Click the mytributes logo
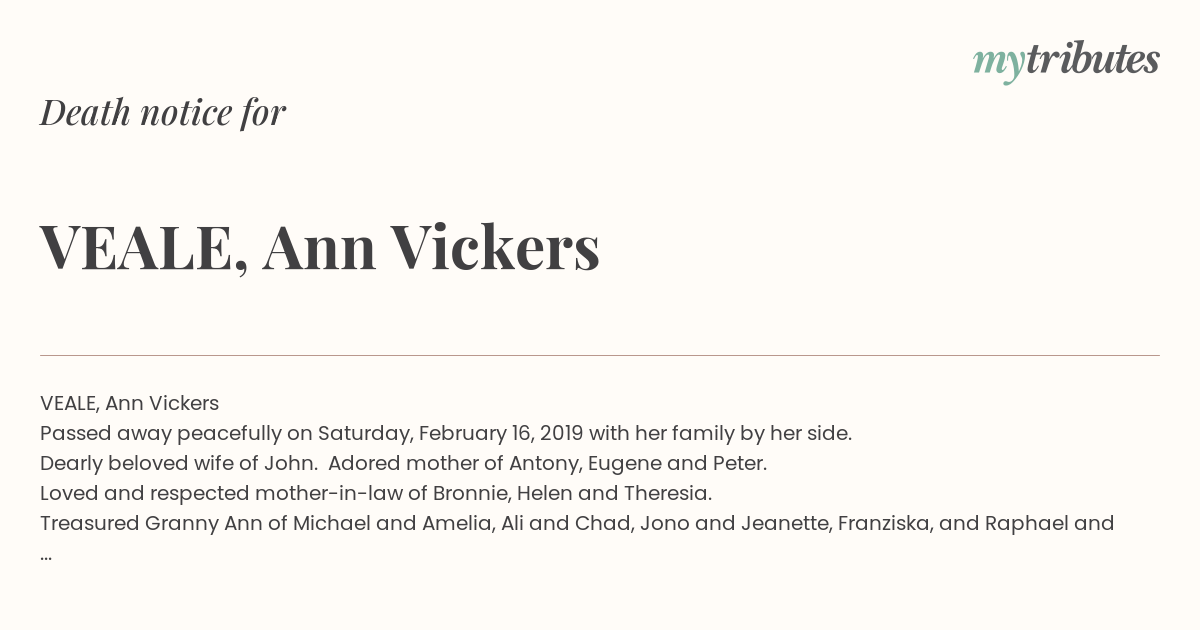The height and width of the screenshot is (630, 1200). pyautogui.click(x=1066, y=61)
